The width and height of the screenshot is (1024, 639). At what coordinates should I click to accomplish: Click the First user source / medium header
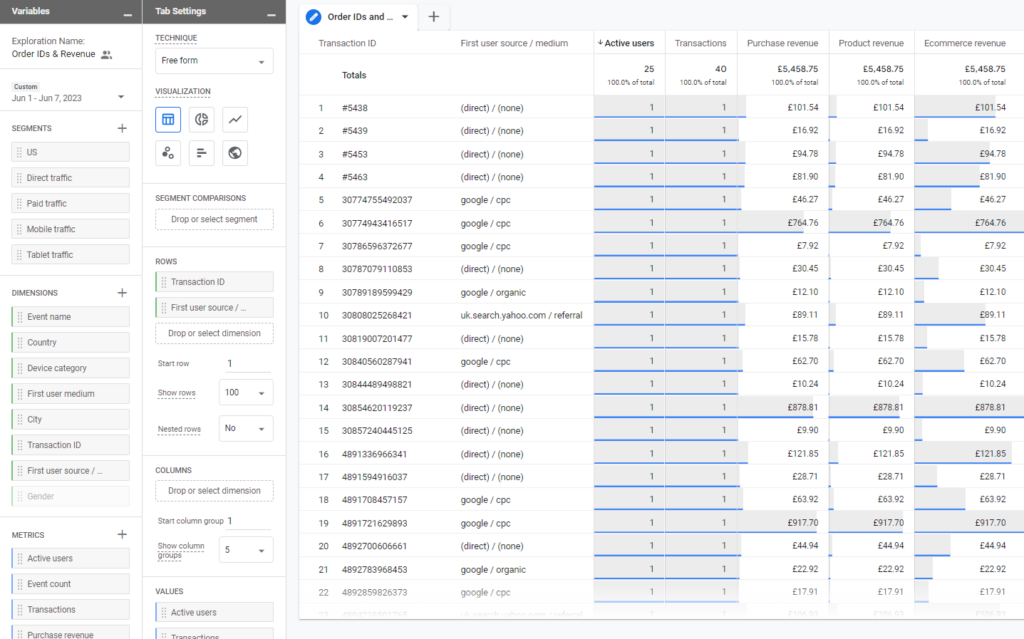[514, 43]
